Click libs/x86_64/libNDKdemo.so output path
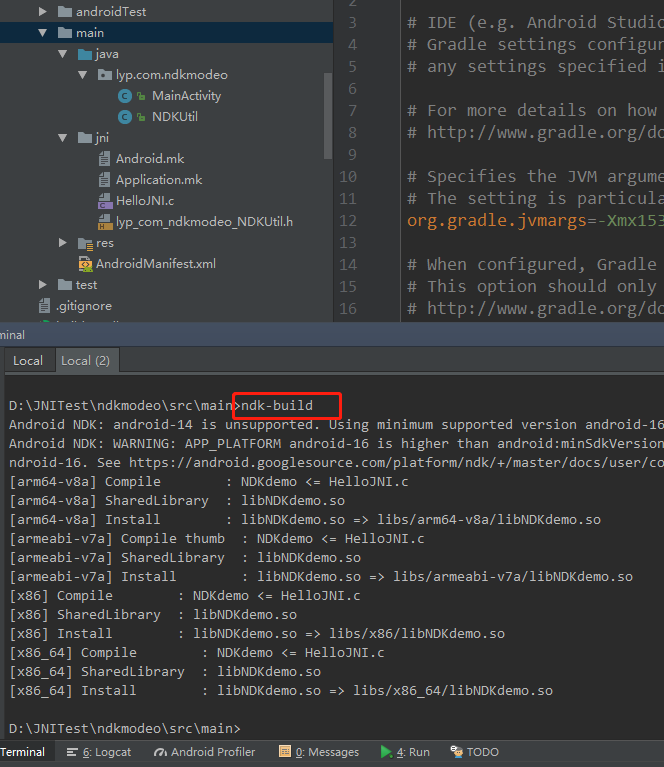The width and height of the screenshot is (664, 767). pyautogui.click(x=453, y=691)
